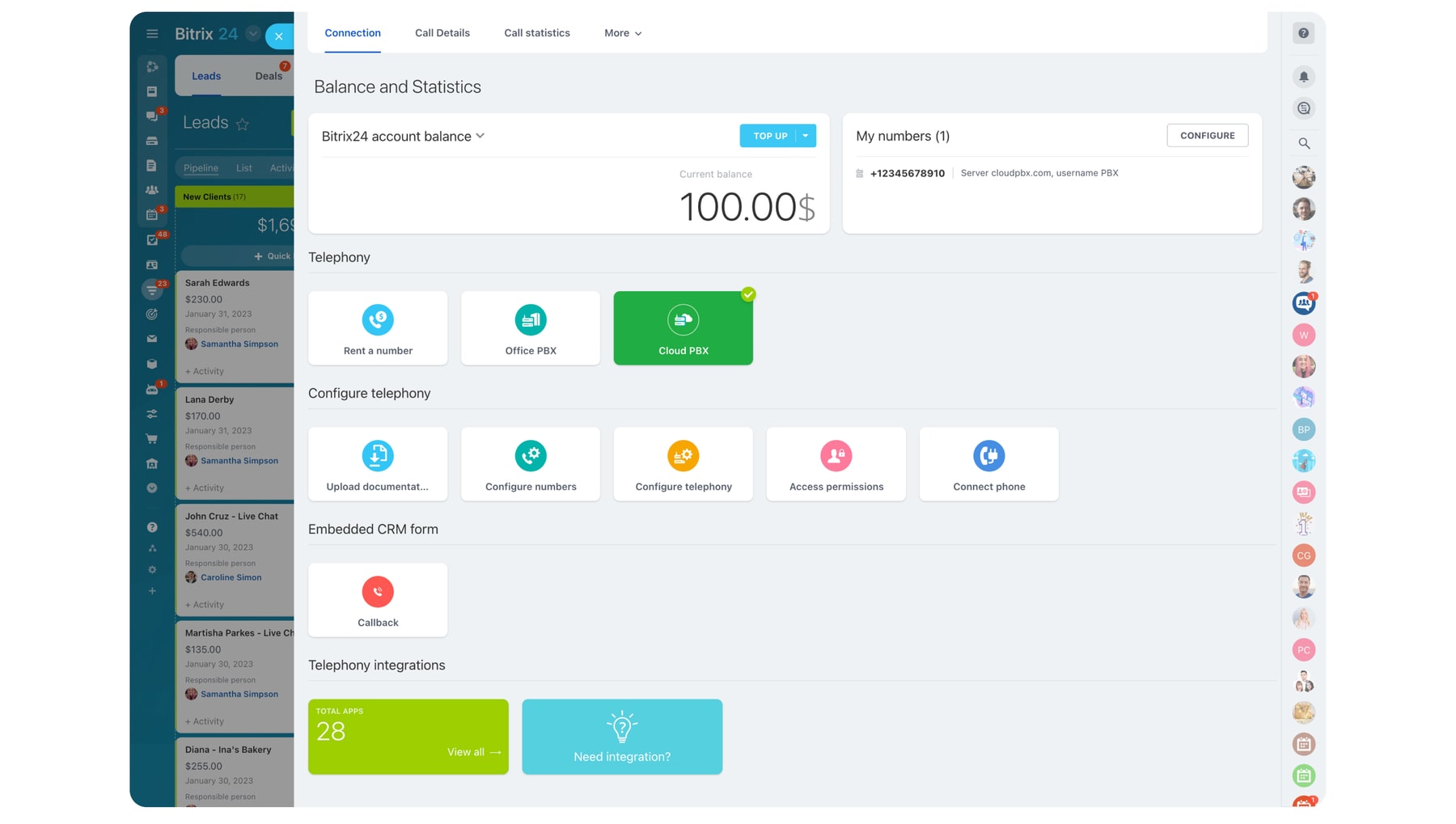
Task: Switch to the Call statistics tab
Action: point(536,33)
